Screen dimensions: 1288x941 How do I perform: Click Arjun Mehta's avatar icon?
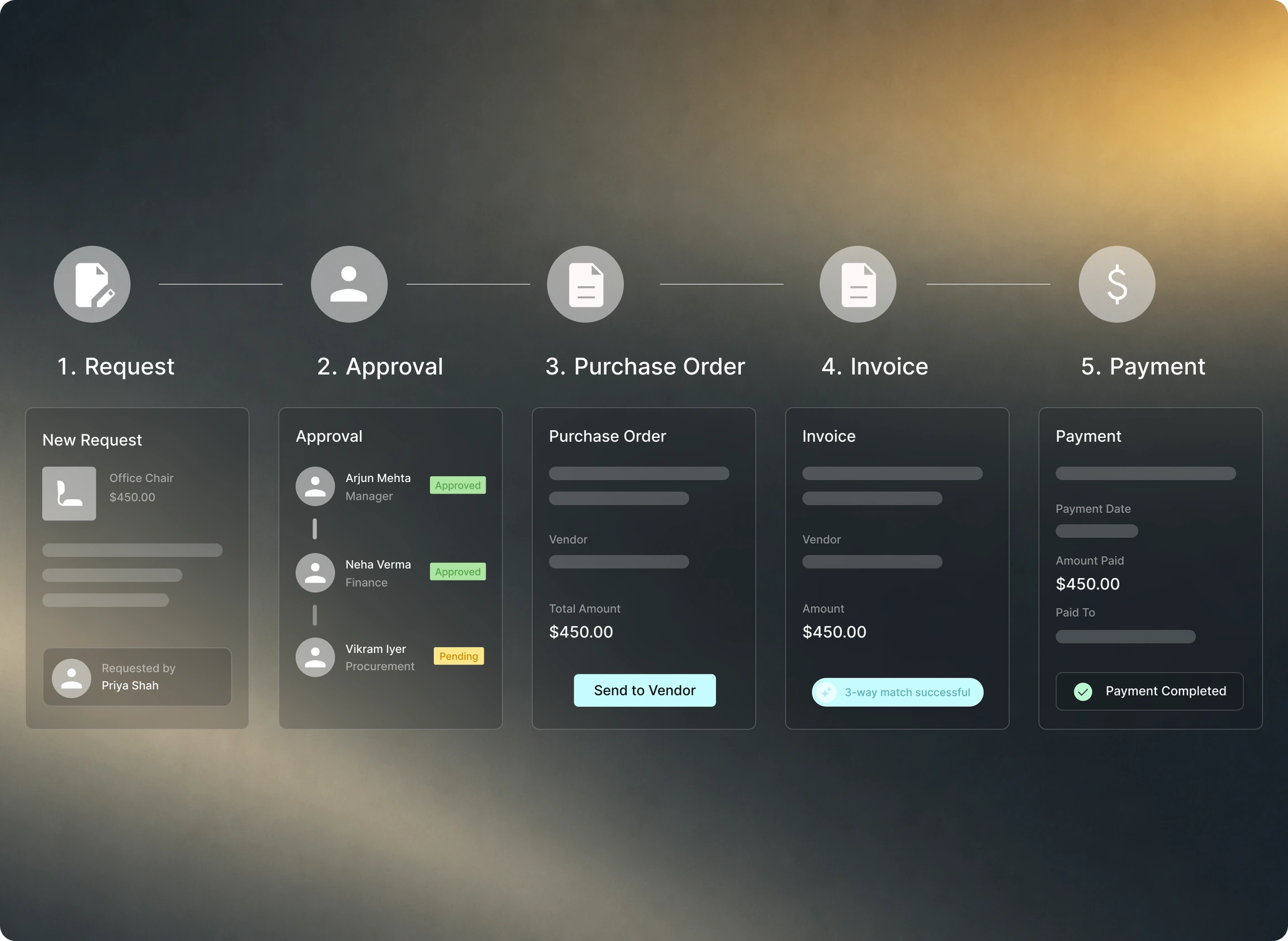(x=315, y=486)
